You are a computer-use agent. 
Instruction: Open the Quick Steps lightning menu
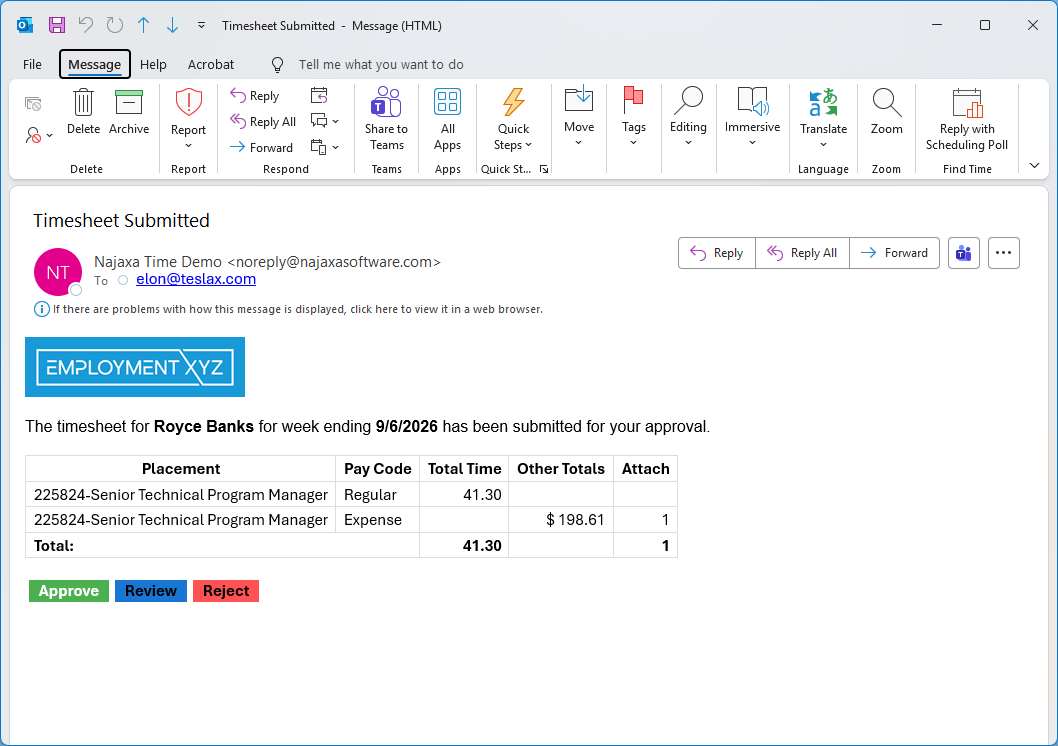click(513, 119)
